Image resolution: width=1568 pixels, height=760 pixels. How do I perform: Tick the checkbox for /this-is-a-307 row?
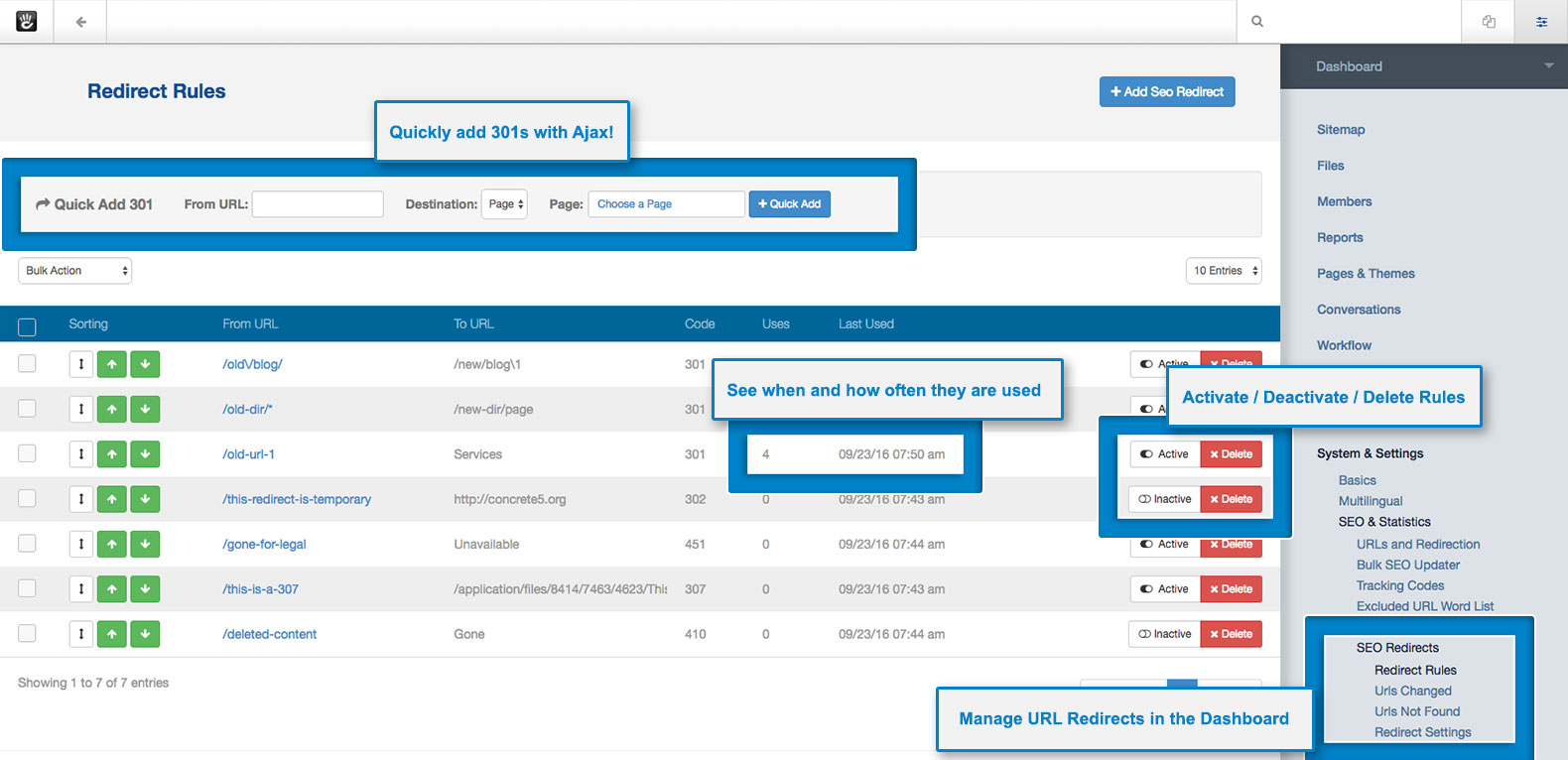pyautogui.click(x=27, y=588)
